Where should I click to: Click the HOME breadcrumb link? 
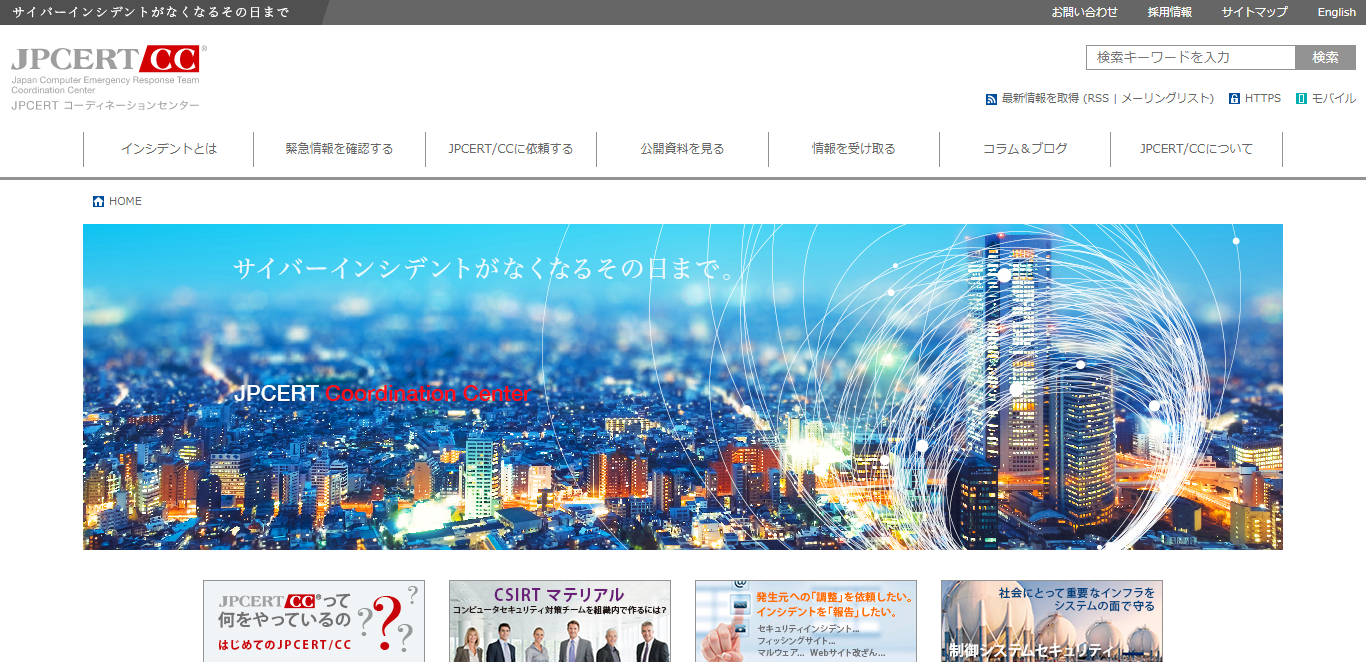click(125, 202)
